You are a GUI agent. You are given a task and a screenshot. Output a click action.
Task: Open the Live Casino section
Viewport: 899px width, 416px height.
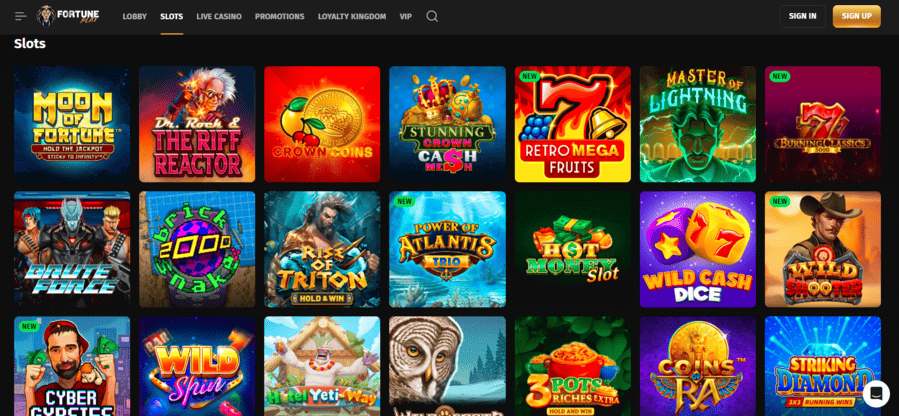pos(219,17)
